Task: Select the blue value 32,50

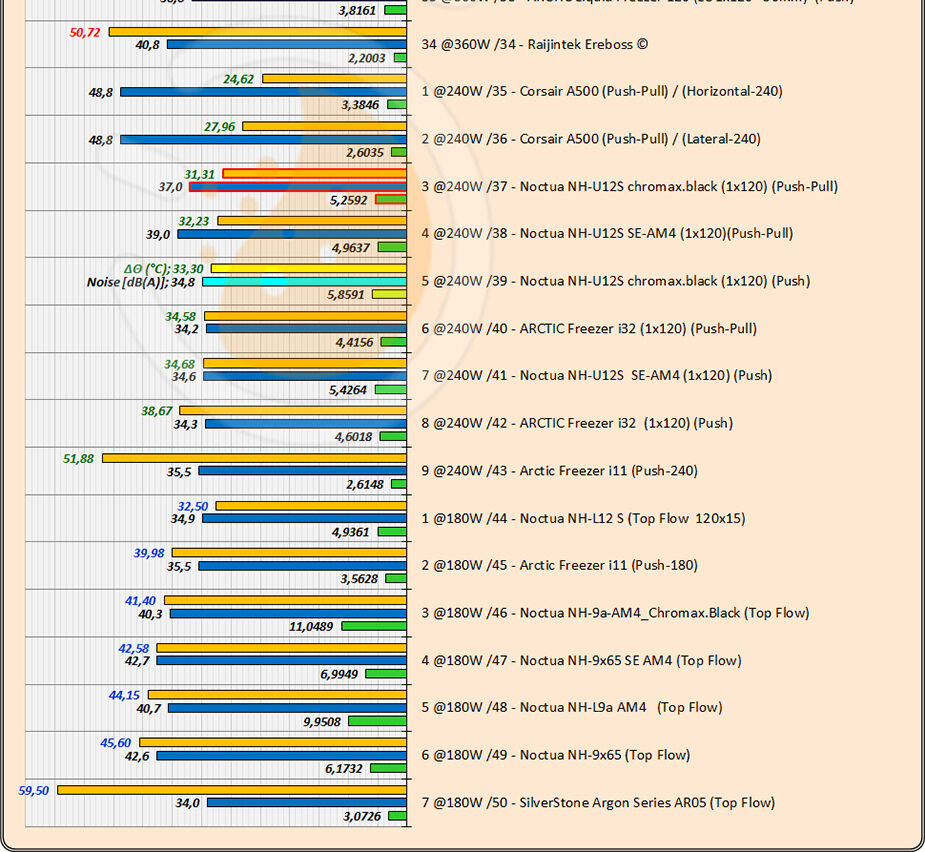Action: click(193, 506)
